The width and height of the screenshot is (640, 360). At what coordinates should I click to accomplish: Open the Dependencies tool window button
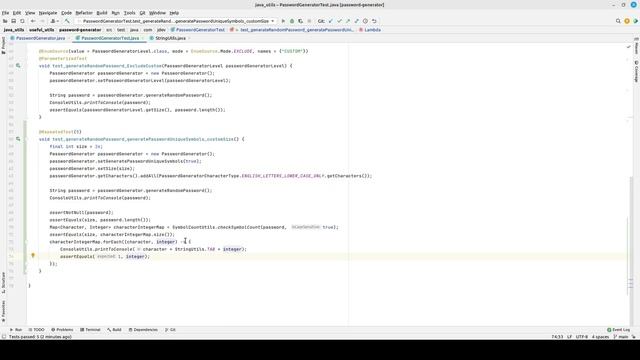pyautogui.click(x=143, y=329)
